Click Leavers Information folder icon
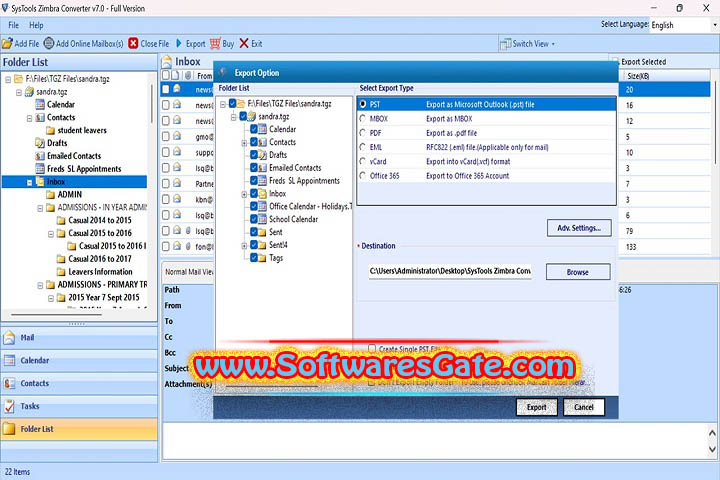 tap(61, 272)
